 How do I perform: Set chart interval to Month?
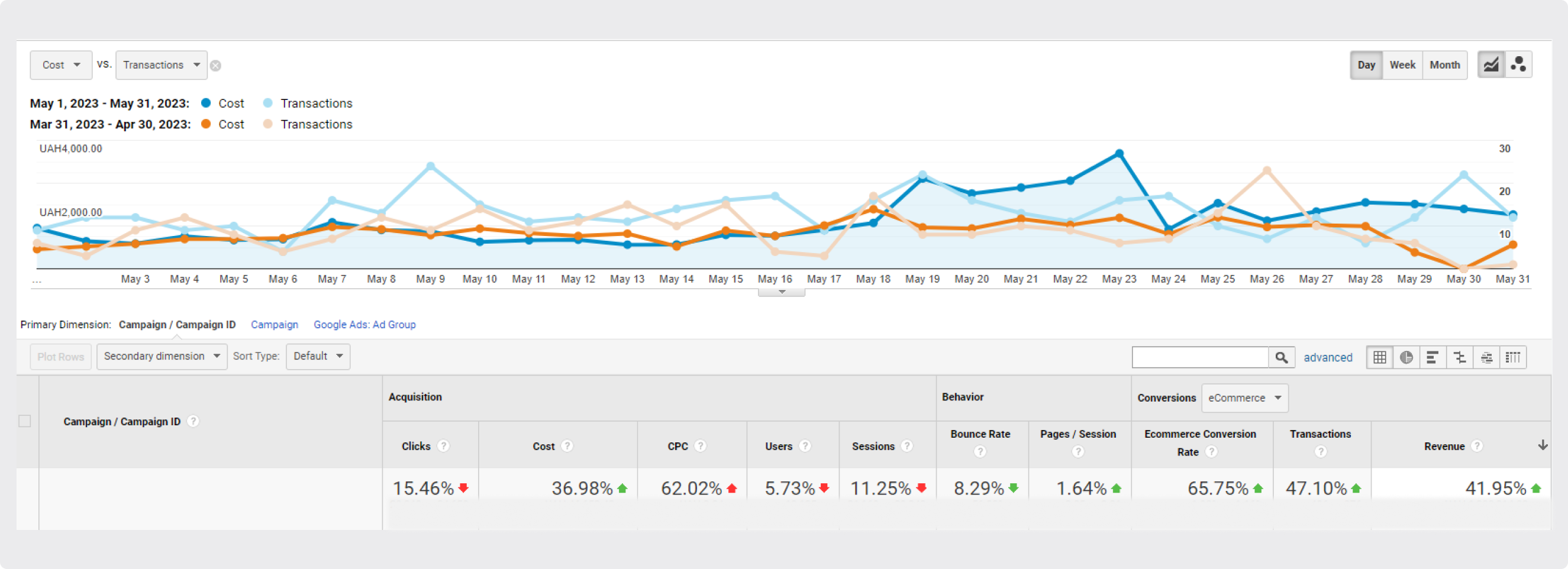pyautogui.click(x=1444, y=64)
